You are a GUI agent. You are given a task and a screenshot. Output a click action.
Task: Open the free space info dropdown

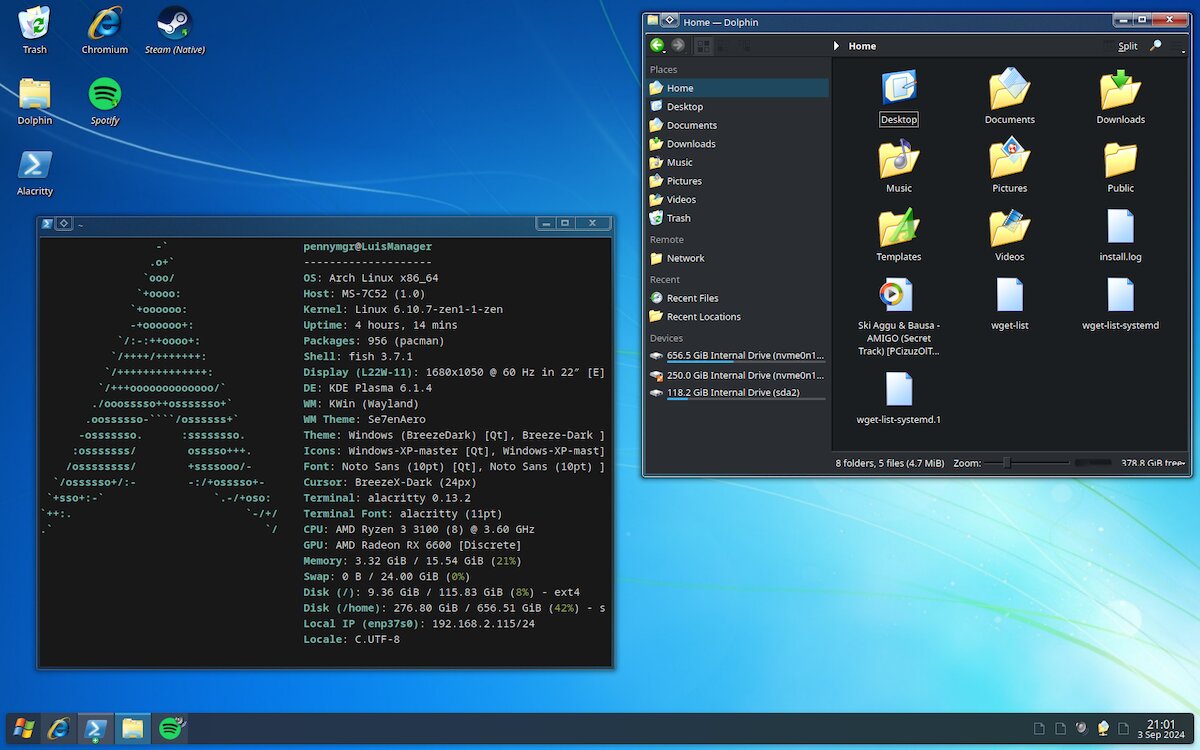1152,463
